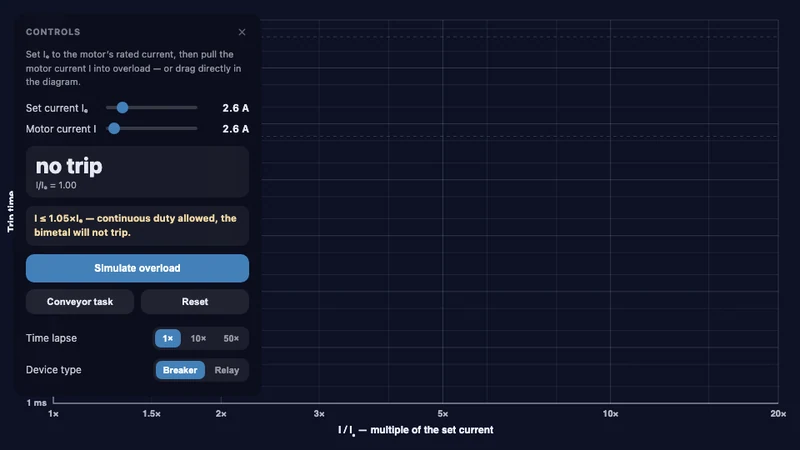Click the 1 ms y-axis label

pyautogui.click(x=37, y=403)
